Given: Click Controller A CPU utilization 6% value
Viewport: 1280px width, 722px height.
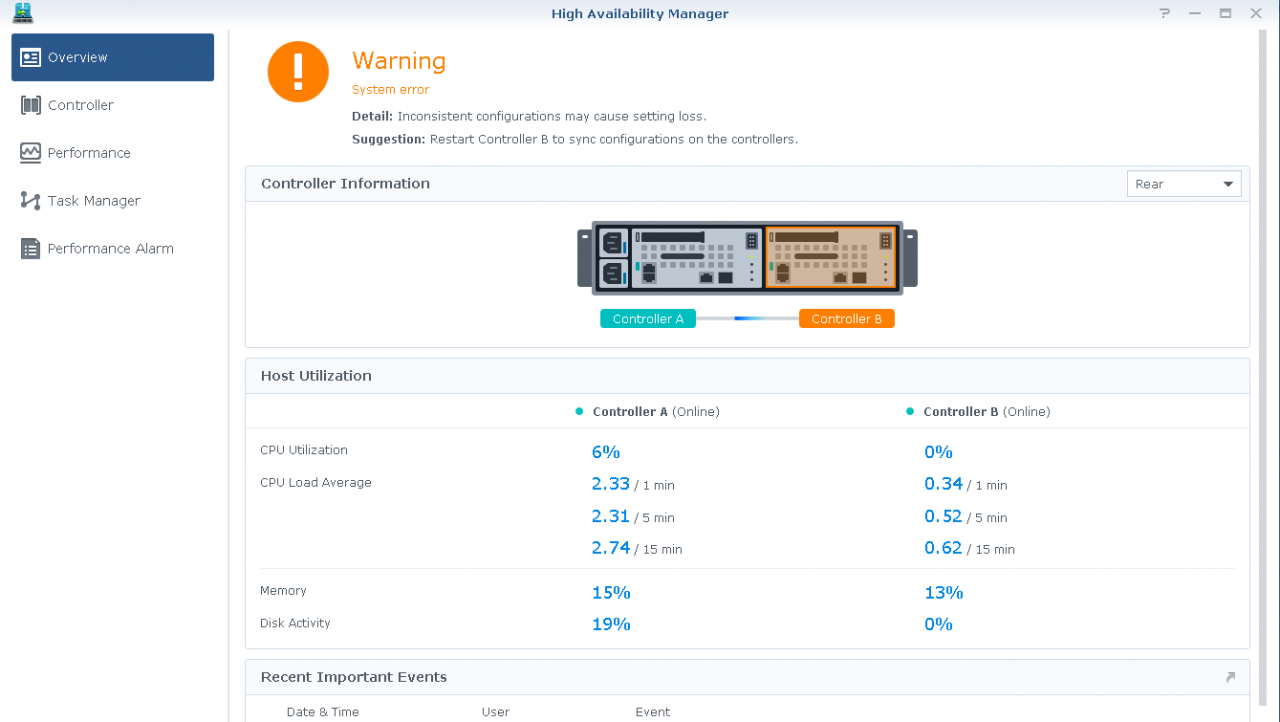Looking at the screenshot, I should [606, 452].
